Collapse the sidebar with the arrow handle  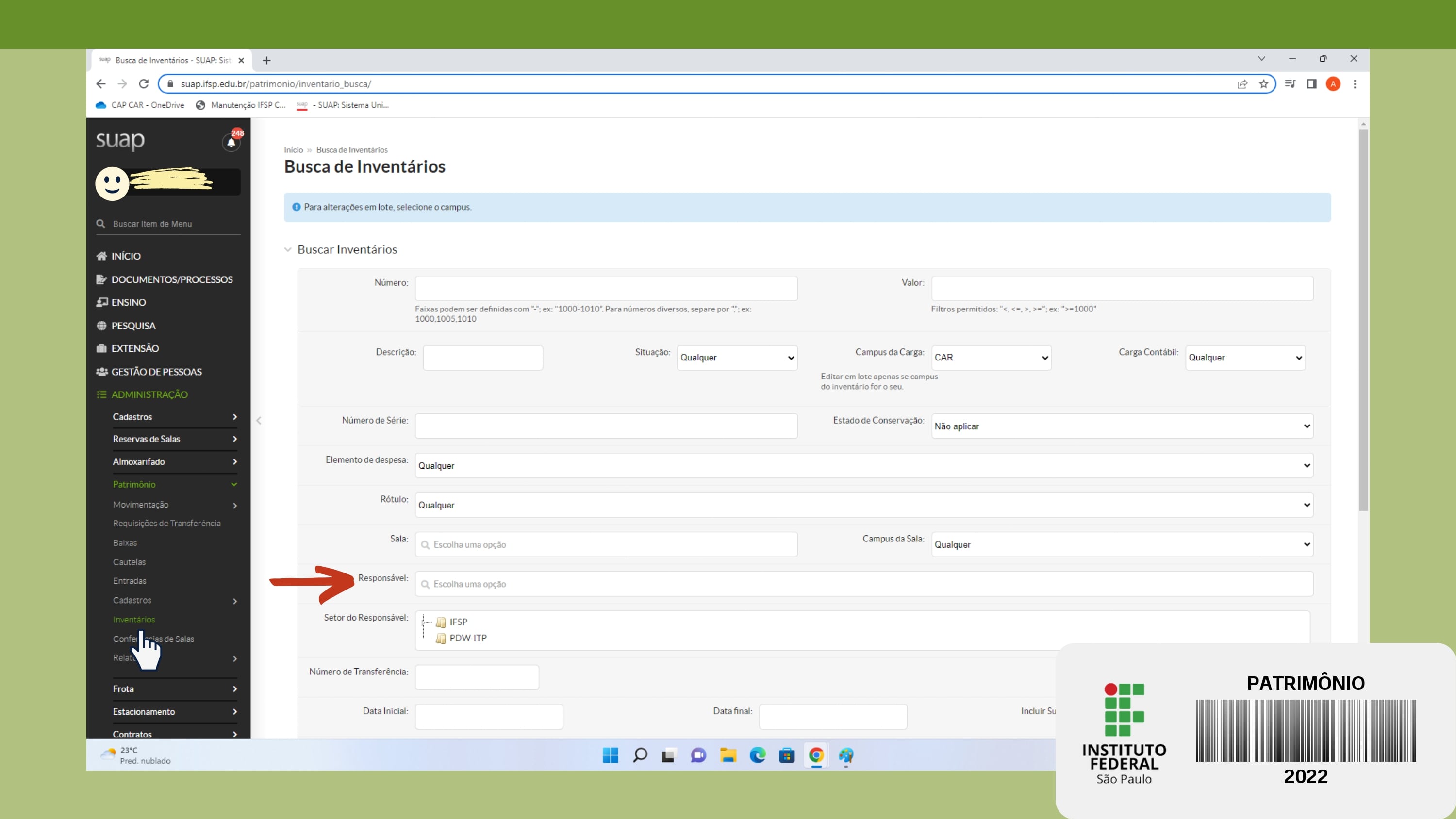[x=259, y=420]
